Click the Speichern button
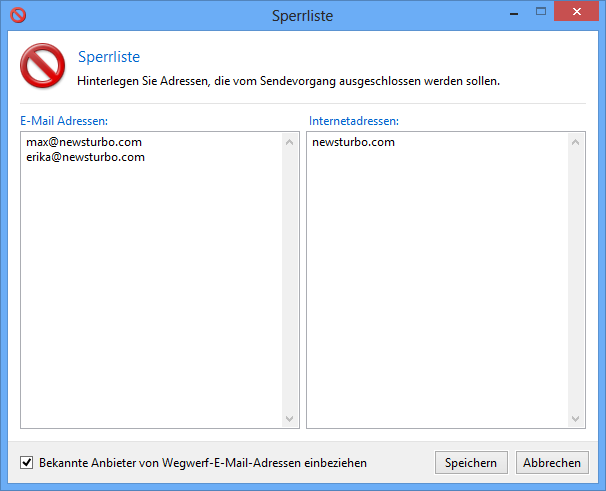 [x=471, y=462]
